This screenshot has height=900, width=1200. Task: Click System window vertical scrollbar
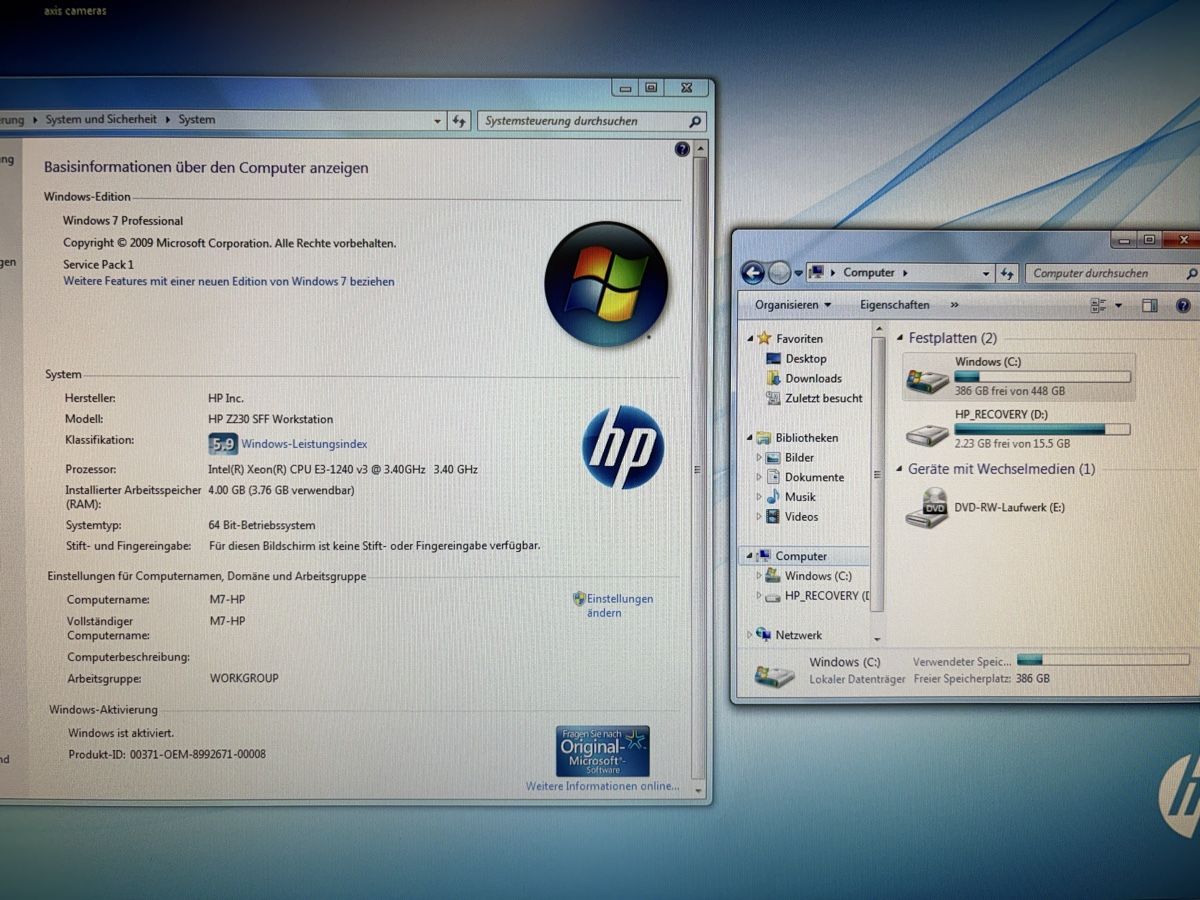point(699,471)
